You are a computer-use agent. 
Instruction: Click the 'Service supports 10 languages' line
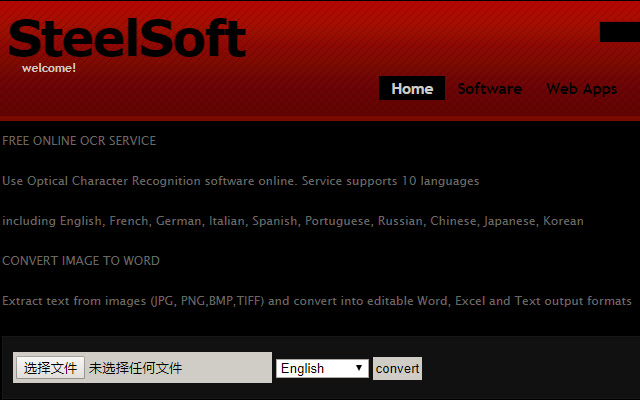(241, 181)
